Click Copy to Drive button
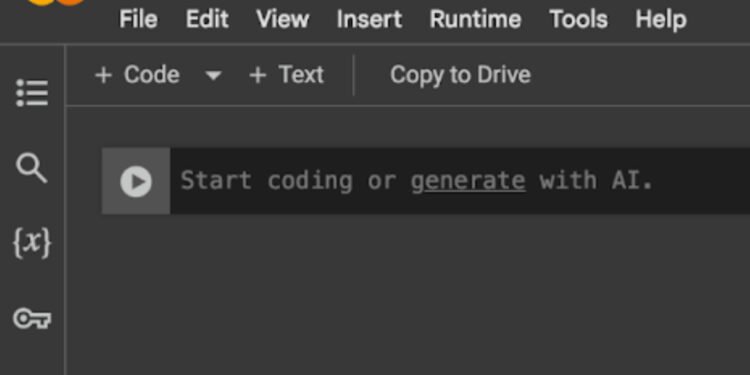Viewport: 750px width, 375px height. pos(460,75)
